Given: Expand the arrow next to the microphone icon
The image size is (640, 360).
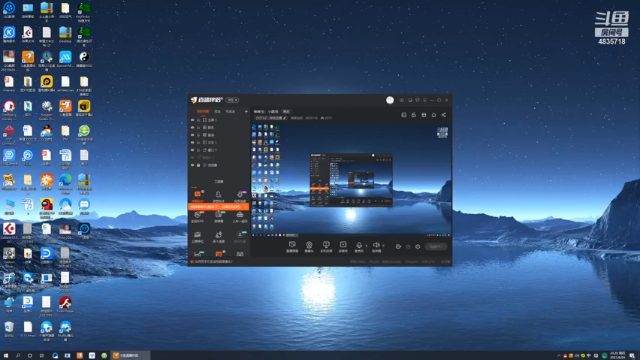Looking at the screenshot, I should [x=366, y=246].
